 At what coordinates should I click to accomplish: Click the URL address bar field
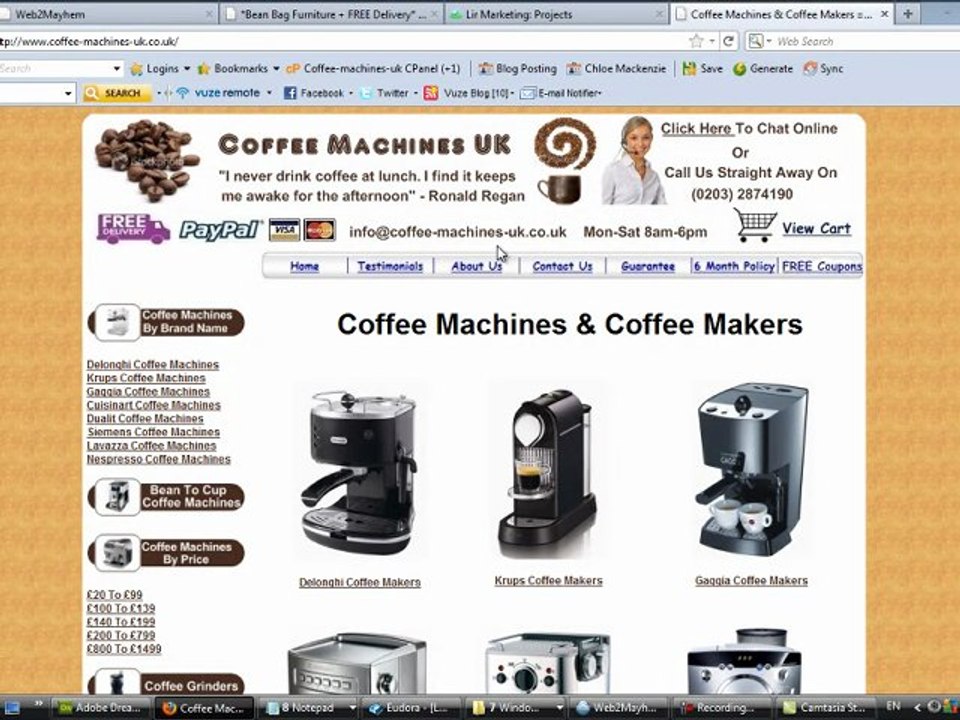pyautogui.click(x=343, y=41)
